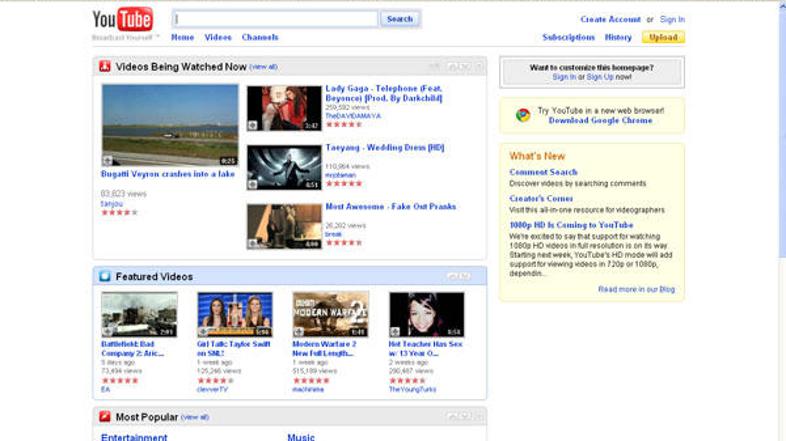The image size is (786, 441).
Task: Click the Google Chrome icon
Action: (x=522, y=115)
